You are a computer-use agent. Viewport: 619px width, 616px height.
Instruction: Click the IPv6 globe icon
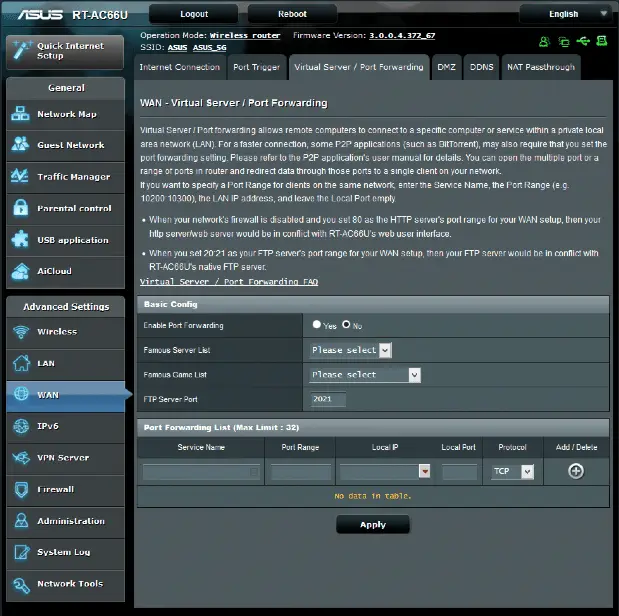pyautogui.click(x=21, y=426)
